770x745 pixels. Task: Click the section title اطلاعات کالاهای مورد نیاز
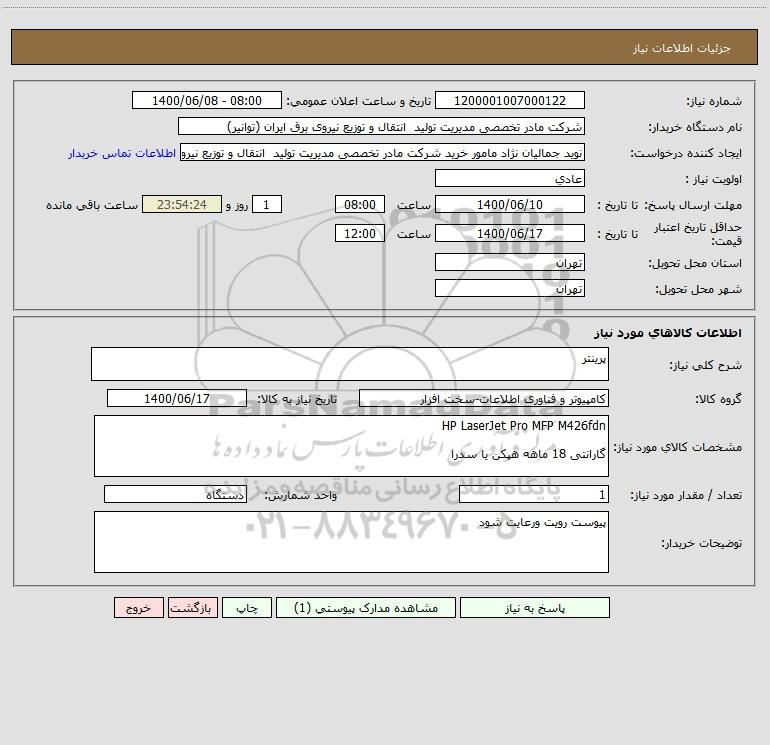(x=668, y=333)
